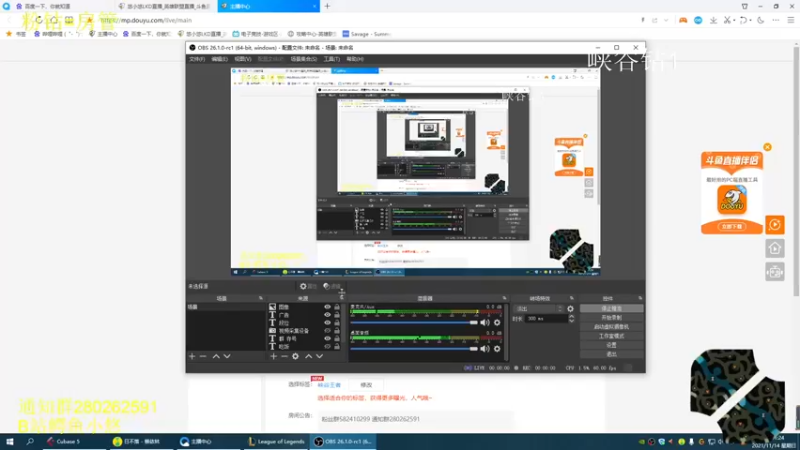
Task: Star this page in the address bar
Action: pyautogui.click(x=90, y=20)
